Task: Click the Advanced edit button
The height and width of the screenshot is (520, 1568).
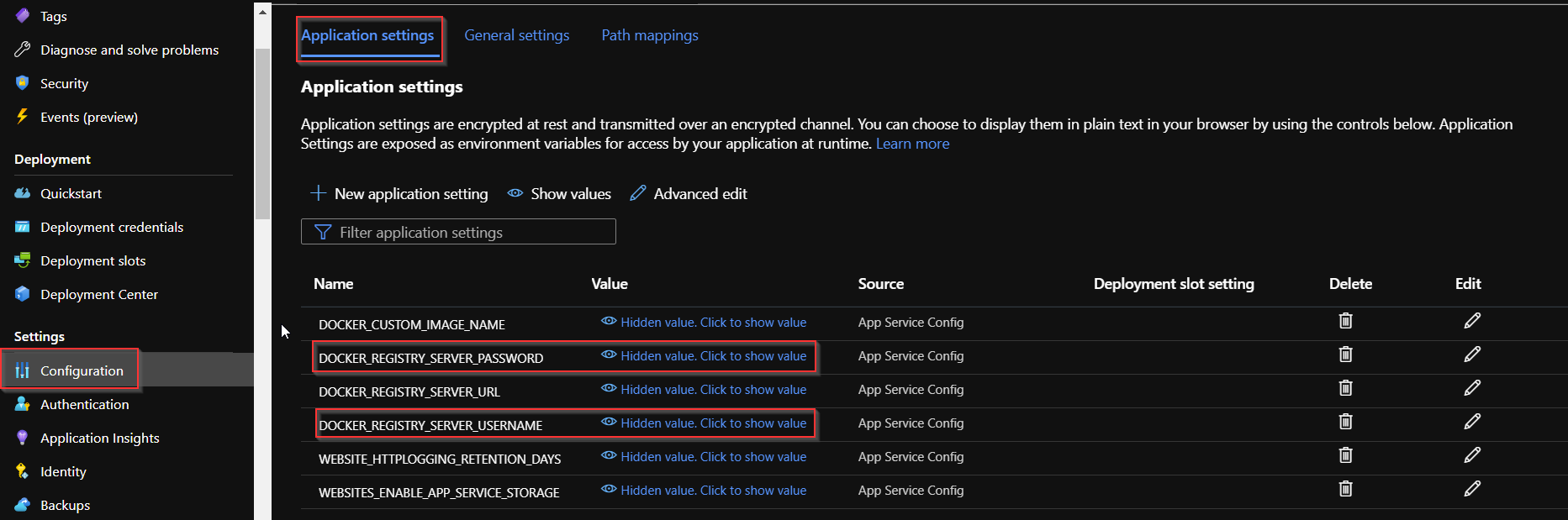Action: coord(689,194)
